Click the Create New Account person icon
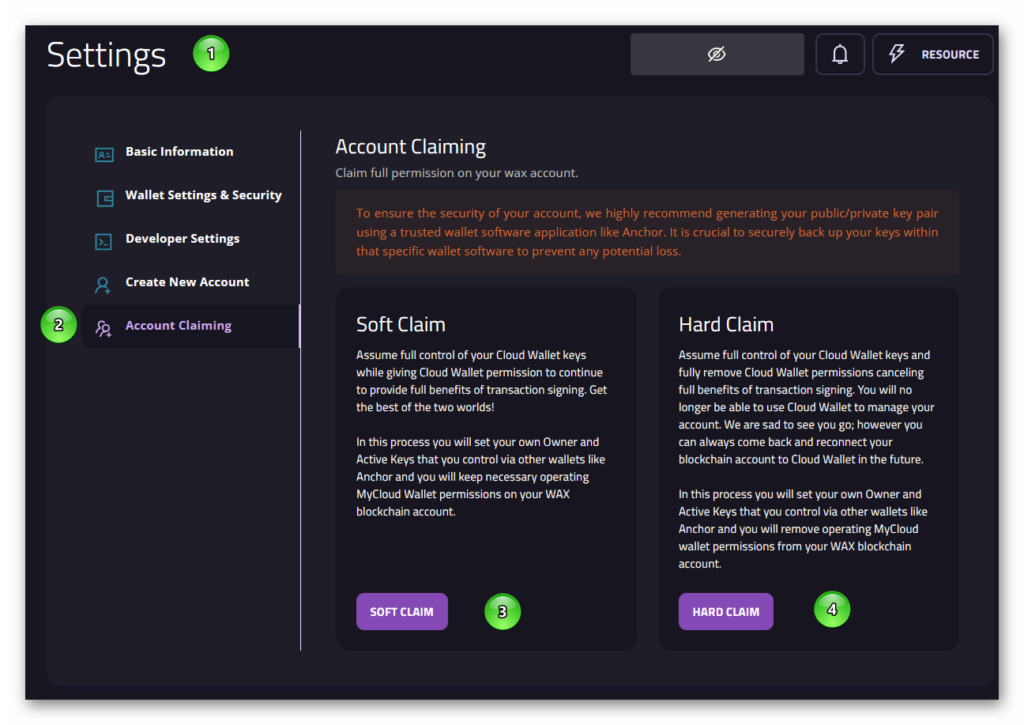 tap(103, 285)
